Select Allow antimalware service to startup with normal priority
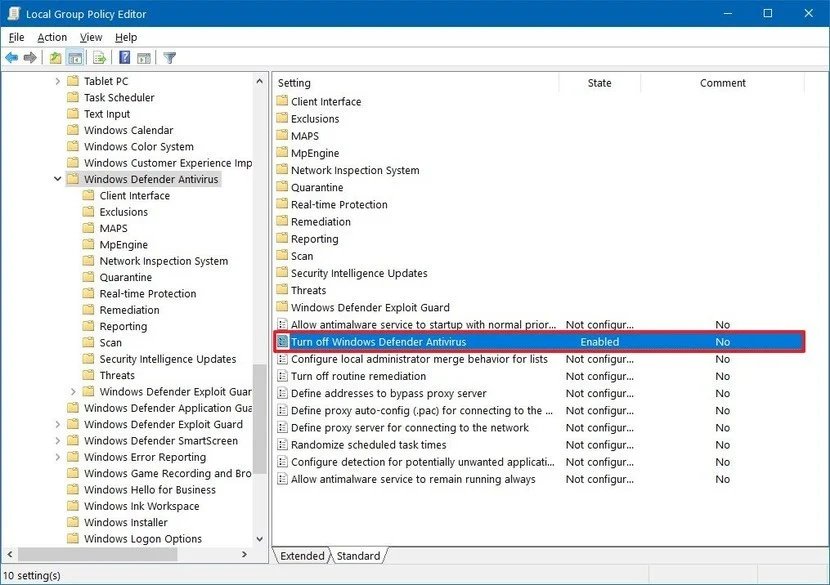 (x=539, y=325)
